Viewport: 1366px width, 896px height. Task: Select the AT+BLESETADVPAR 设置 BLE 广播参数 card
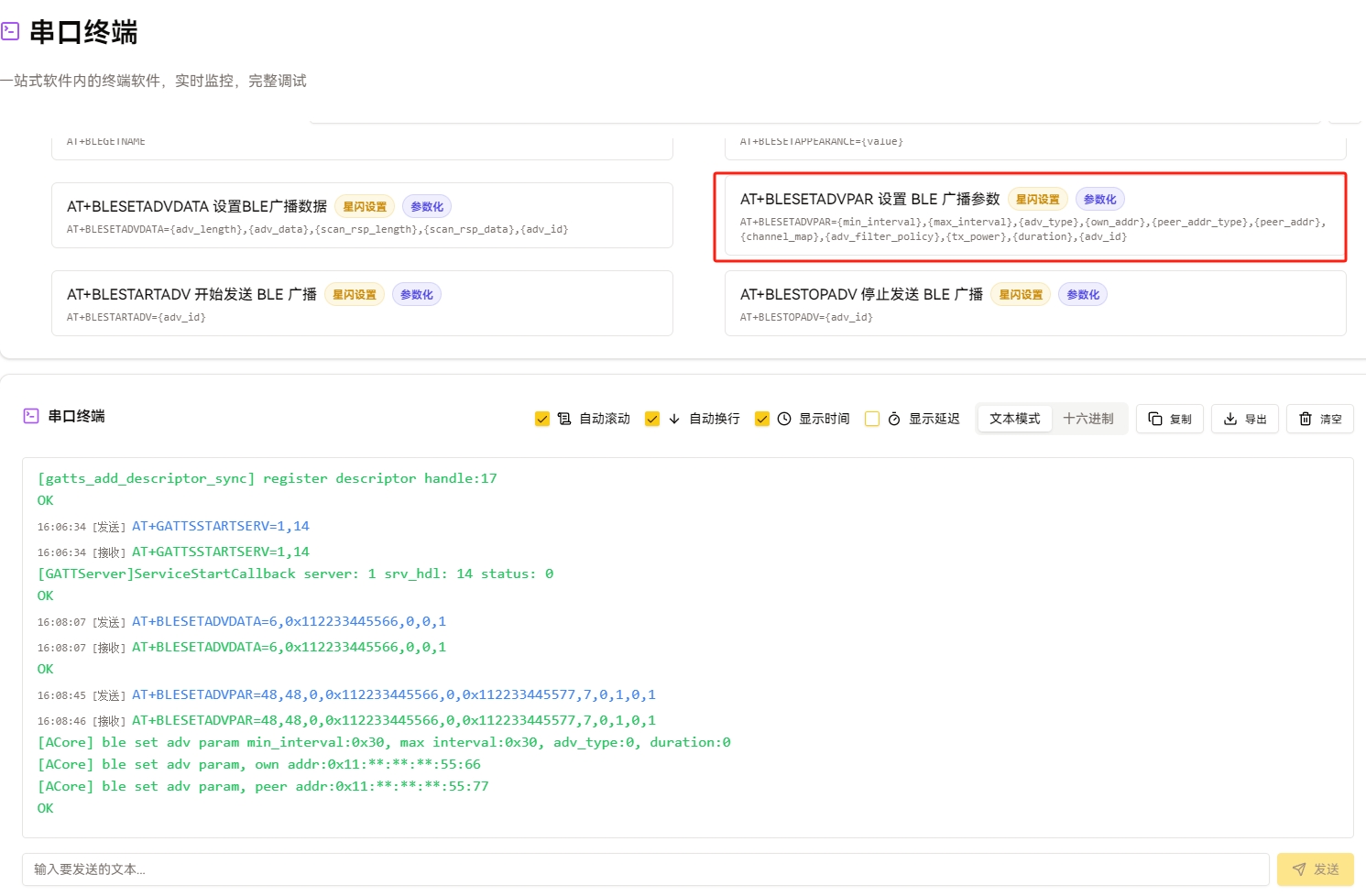(1035, 217)
